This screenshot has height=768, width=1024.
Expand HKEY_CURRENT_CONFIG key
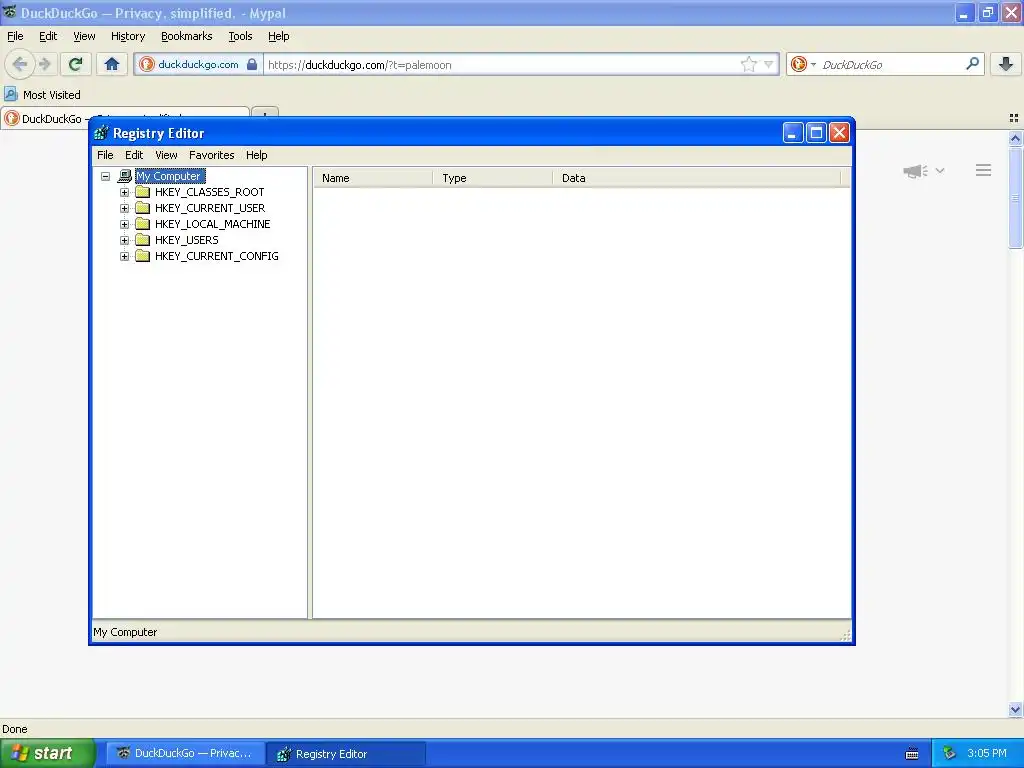pyautogui.click(x=124, y=256)
